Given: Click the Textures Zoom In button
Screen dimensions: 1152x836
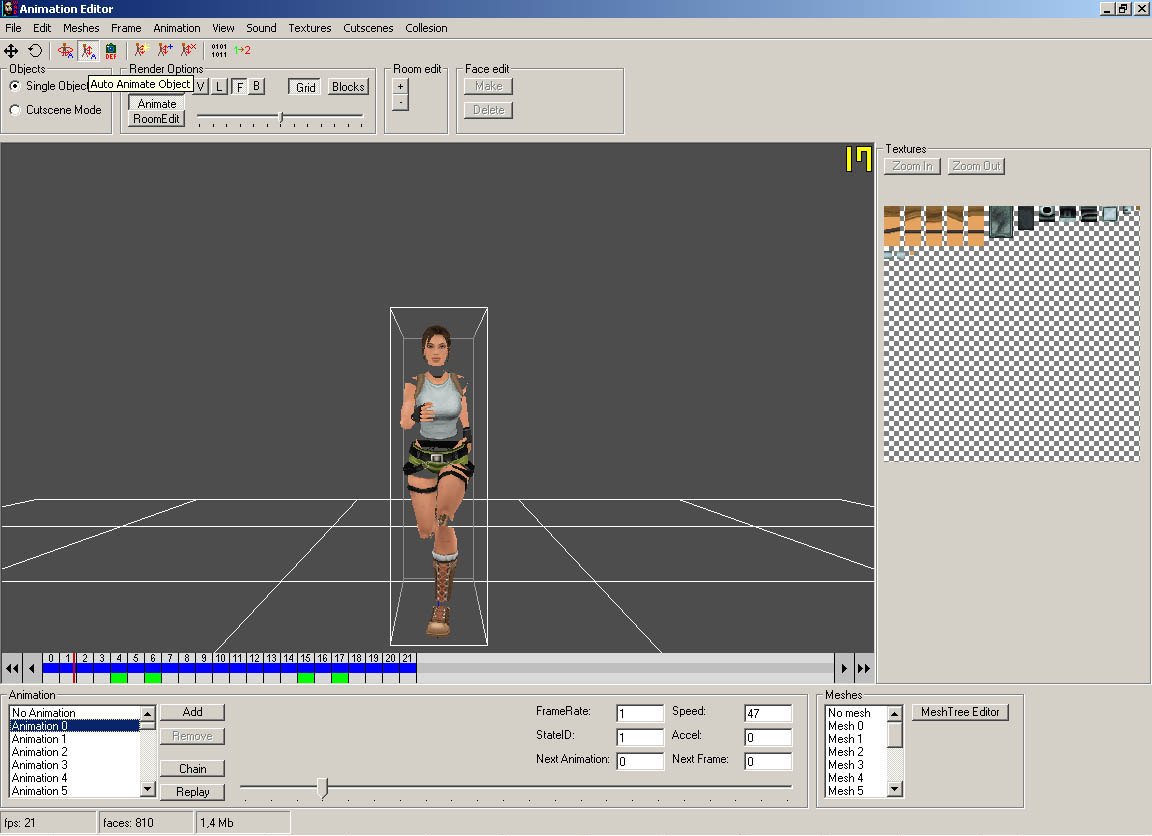Looking at the screenshot, I should pos(912,166).
